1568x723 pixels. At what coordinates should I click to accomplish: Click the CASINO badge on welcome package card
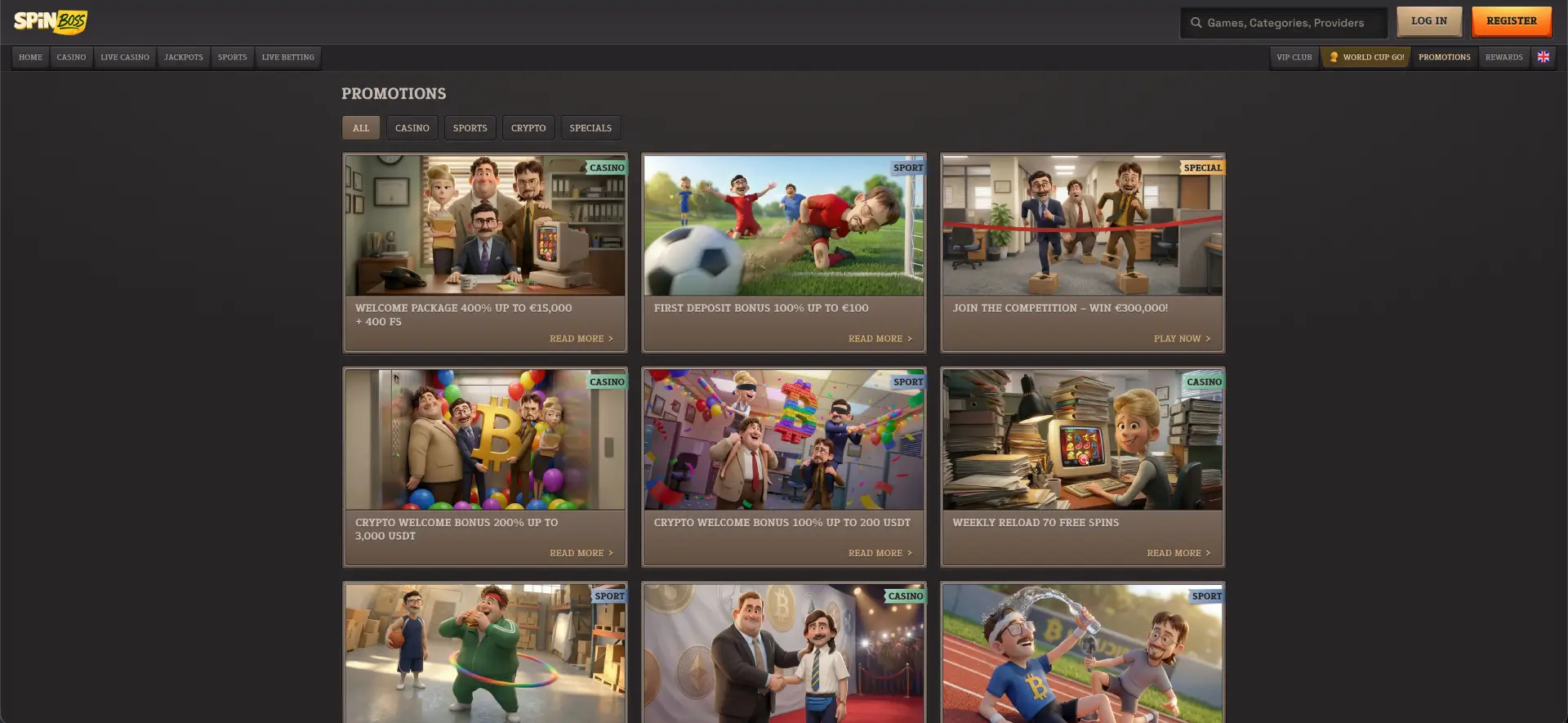[x=607, y=167]
